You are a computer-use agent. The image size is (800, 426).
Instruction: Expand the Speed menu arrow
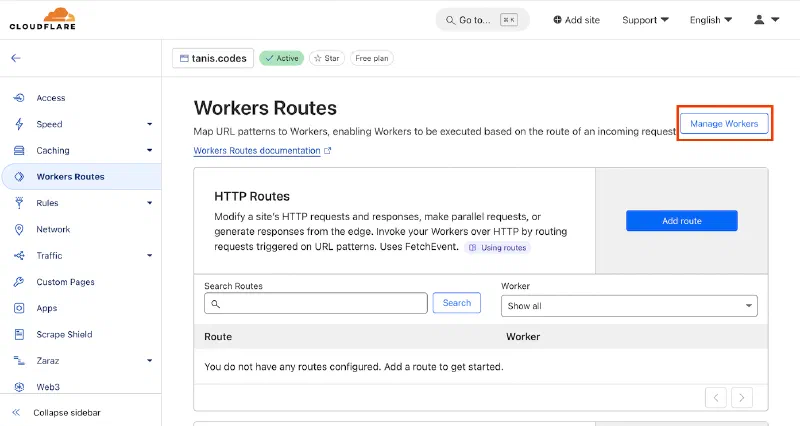(x=149, y=124)
